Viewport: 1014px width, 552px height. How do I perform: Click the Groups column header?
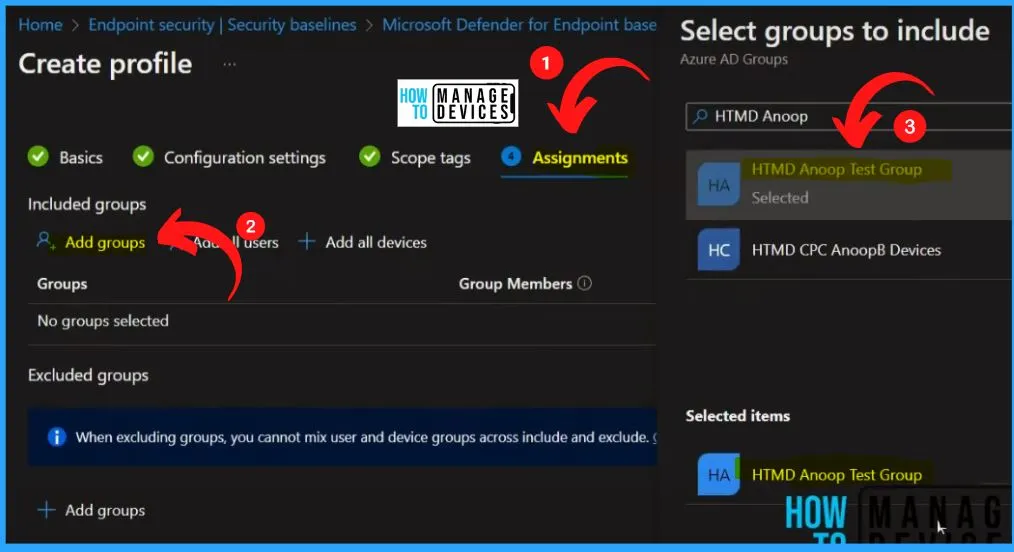click(x=62, y=284)
